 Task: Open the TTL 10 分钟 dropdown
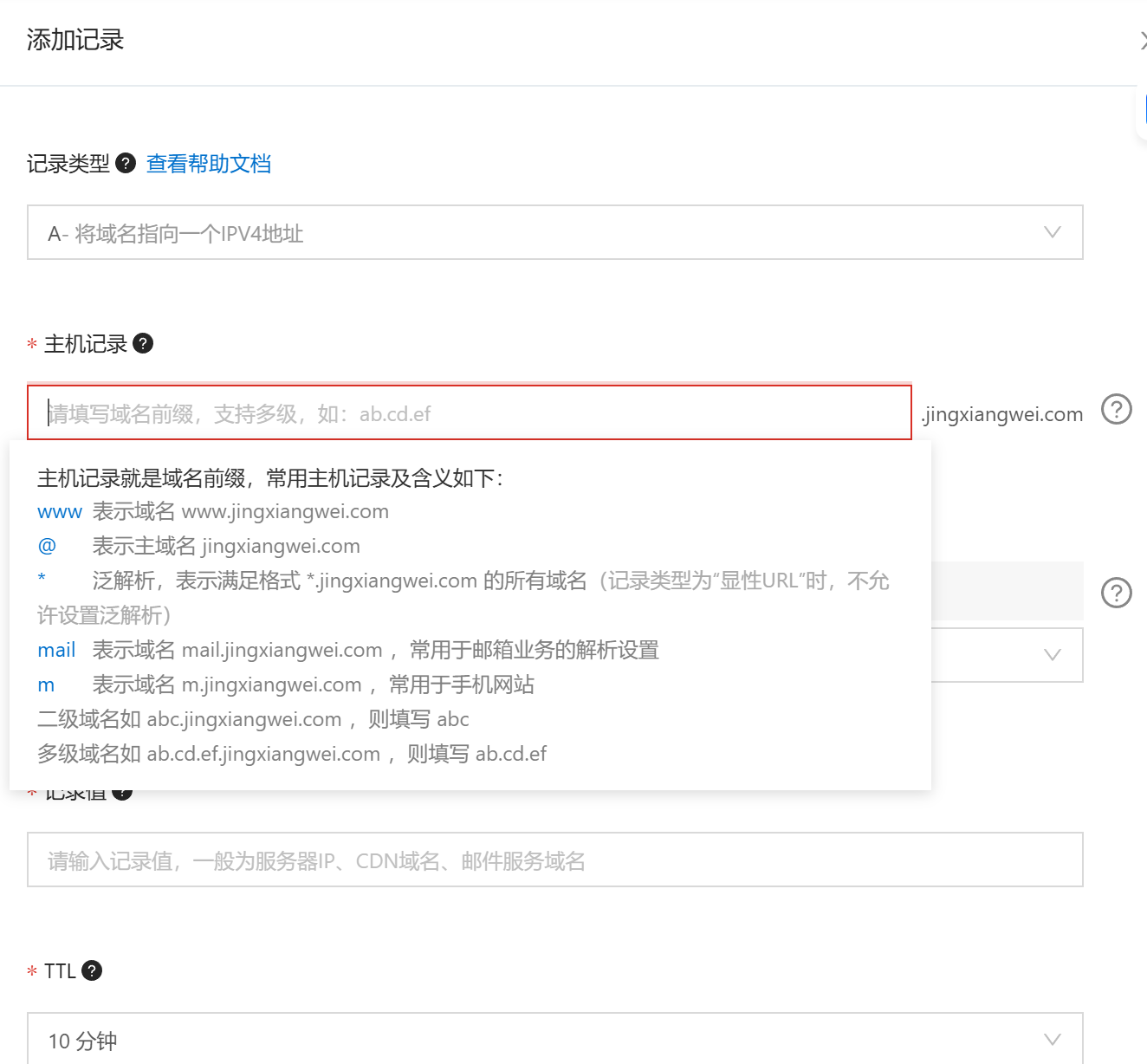click(554, 1039)
